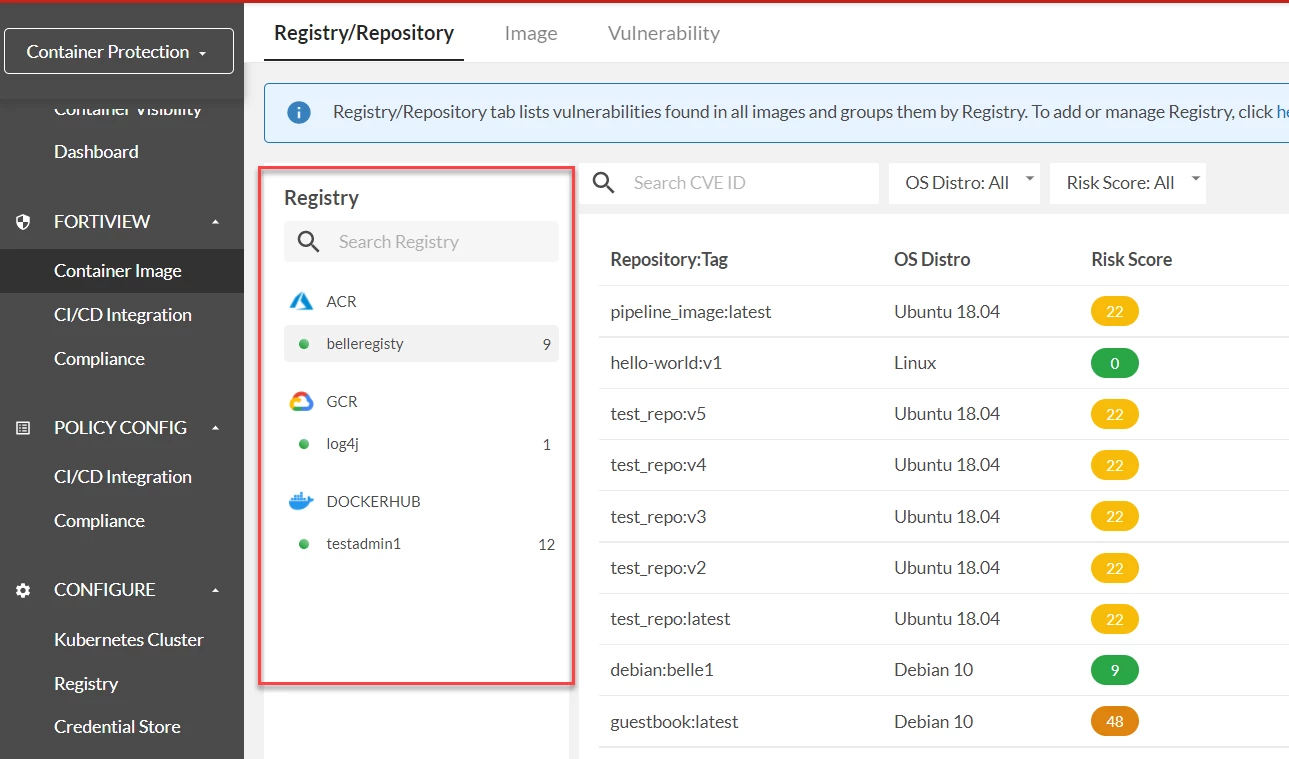Open Compliance under POLICY CONFIG
Image resolution: width=1289 pixels, height=759 pixels.
click(x=99, y=521)
